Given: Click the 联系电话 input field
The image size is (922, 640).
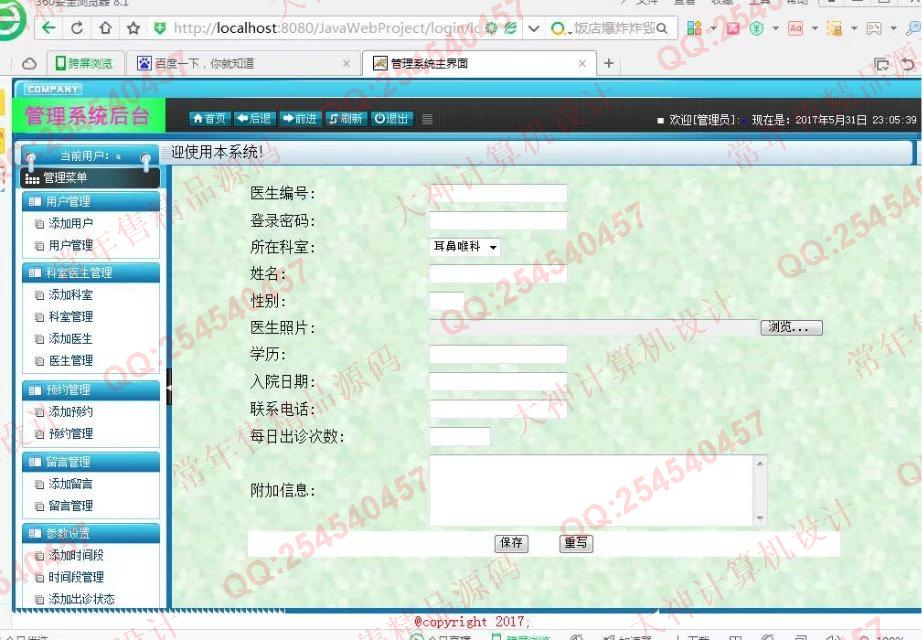Looking at the screenshot, I should 498,409.
